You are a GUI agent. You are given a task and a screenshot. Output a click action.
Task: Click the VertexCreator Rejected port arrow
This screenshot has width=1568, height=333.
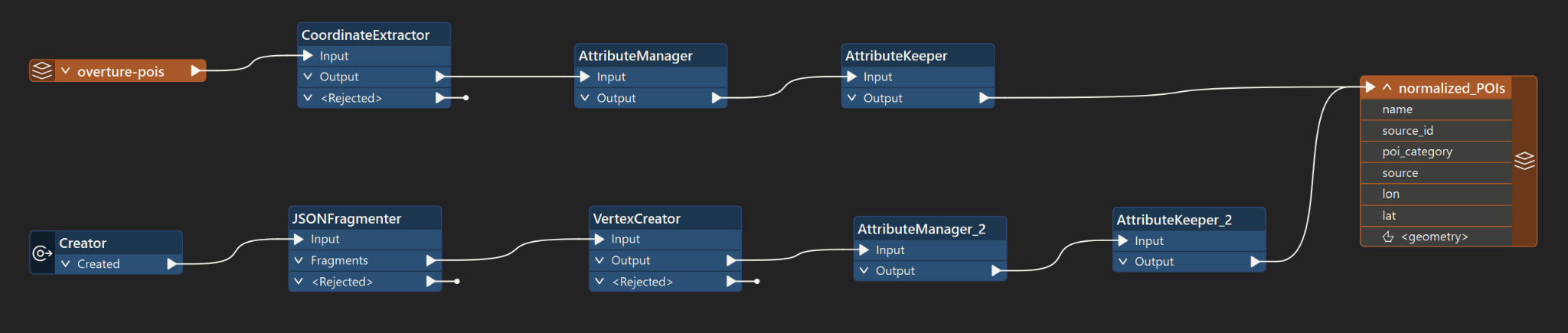(x=731, y=282)
